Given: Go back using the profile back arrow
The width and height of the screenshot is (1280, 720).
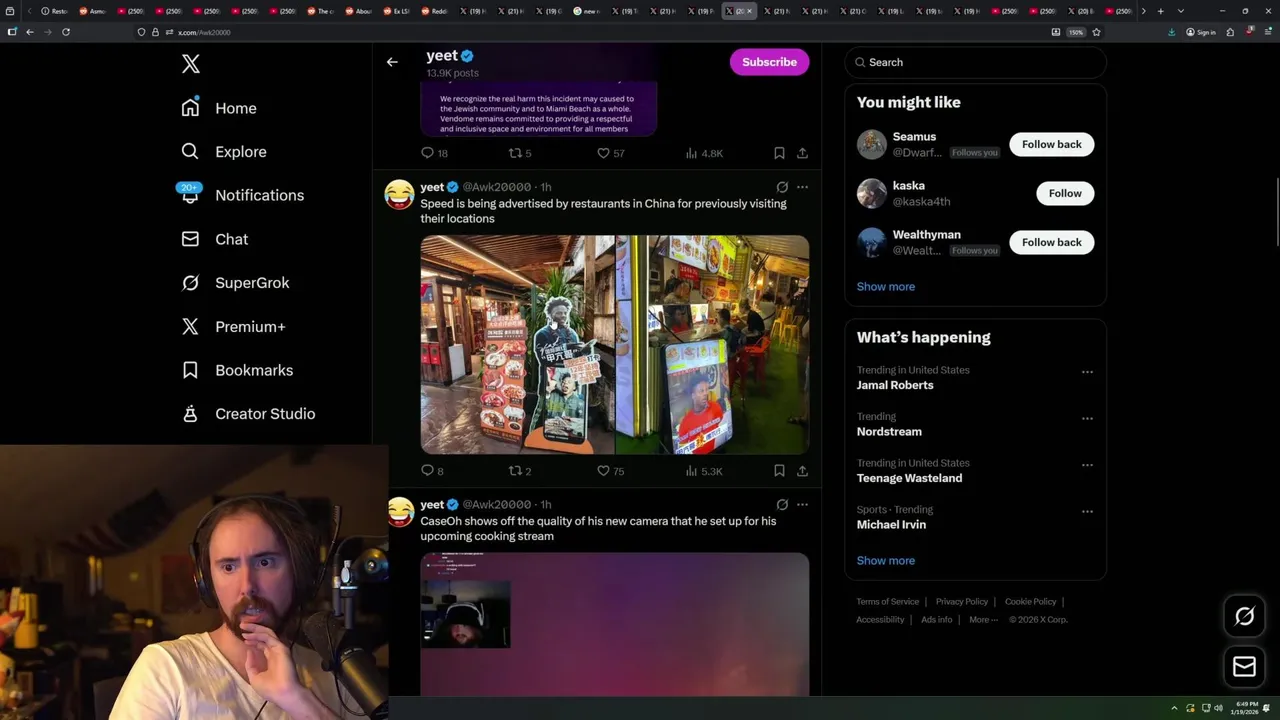Looking at the screenshot, I should click(x=392, y=62).
